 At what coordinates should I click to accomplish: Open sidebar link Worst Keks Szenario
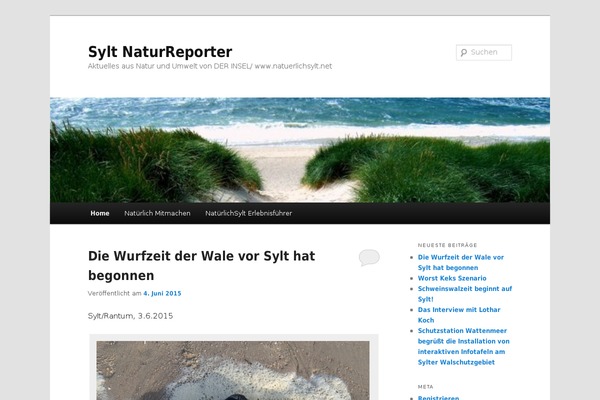click(x=452, y=278)
